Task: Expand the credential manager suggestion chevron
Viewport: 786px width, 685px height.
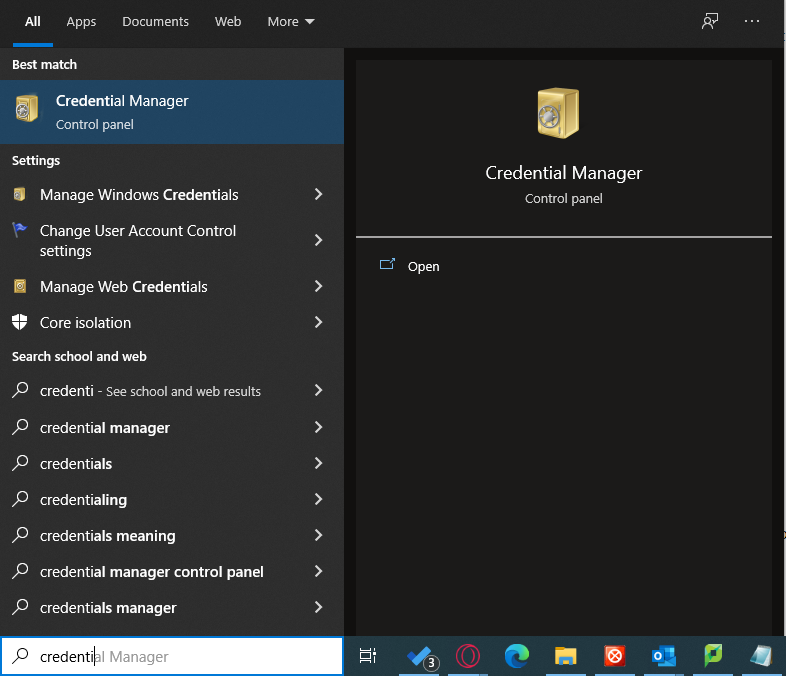Action: coord(318,427)
